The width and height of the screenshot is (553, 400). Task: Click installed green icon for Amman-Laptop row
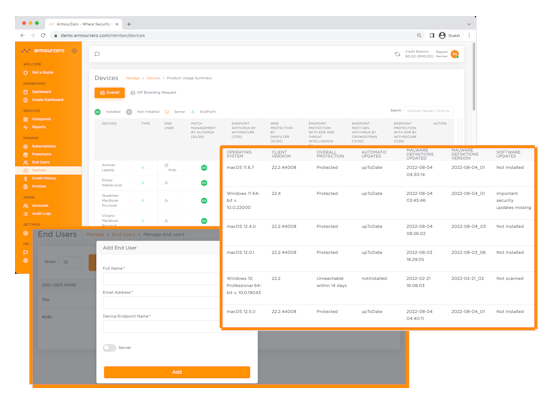(204, 168)
